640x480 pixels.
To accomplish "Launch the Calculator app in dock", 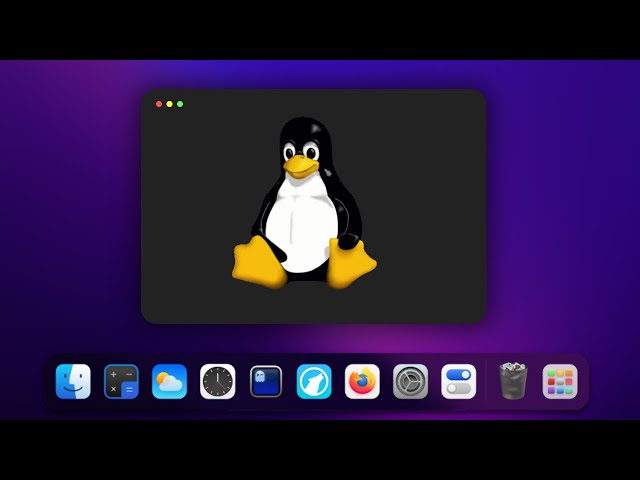I will coord(121,381).
